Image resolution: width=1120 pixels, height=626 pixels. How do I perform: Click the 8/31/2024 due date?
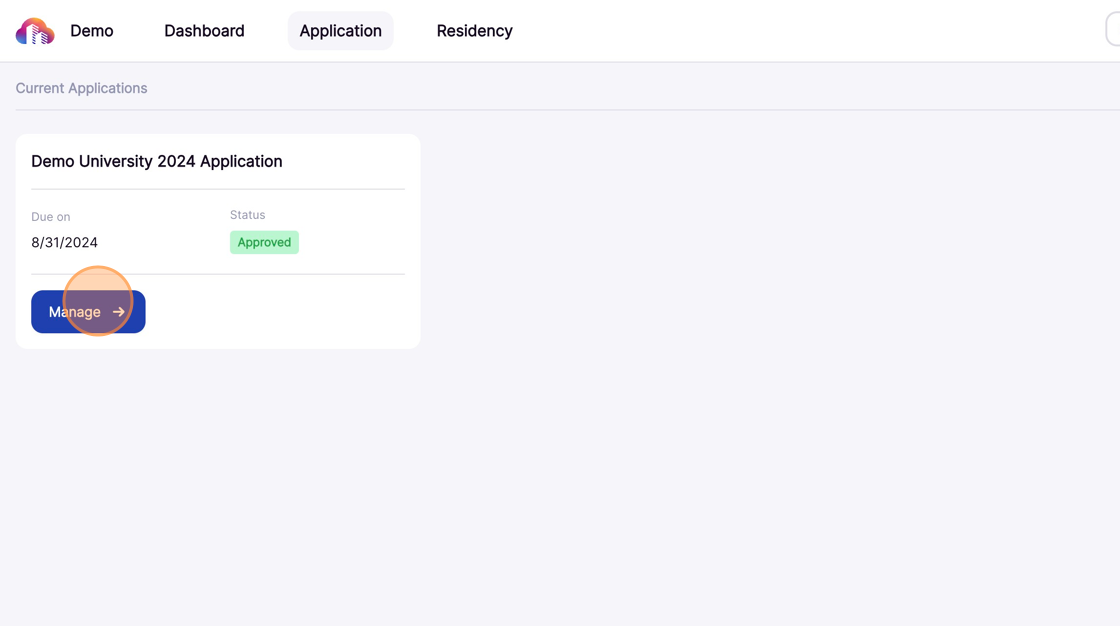[64, 242]
